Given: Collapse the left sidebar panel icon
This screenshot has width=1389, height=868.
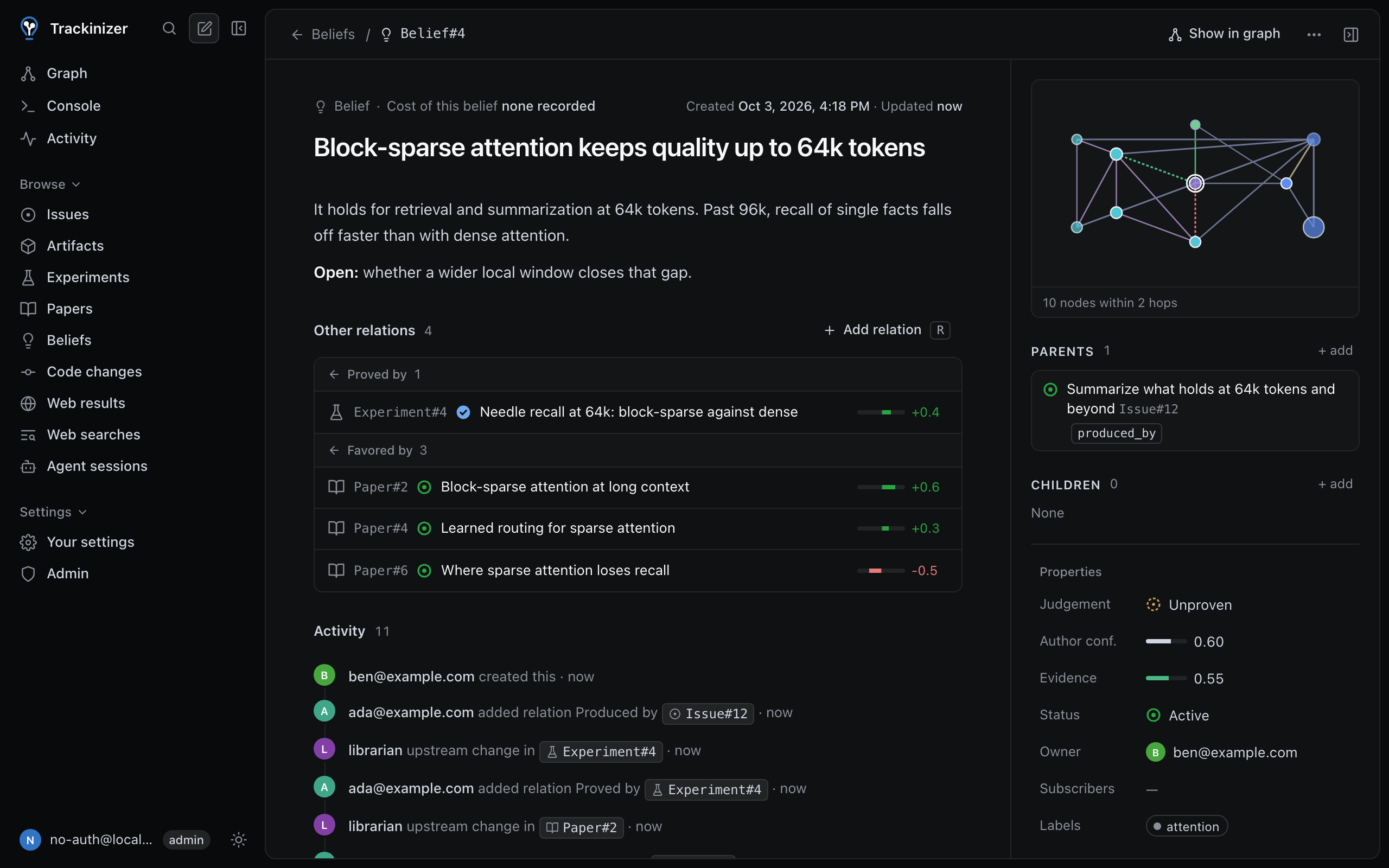Looking at the screenshot, I should click(239, 28).
